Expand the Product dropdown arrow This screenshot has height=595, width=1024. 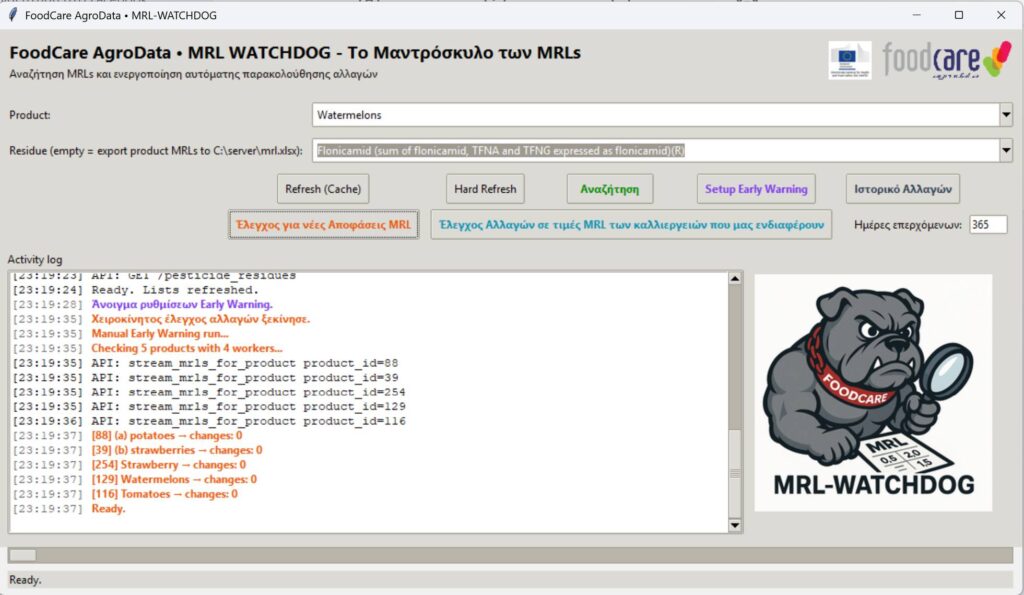click(x=1006, y=115)
